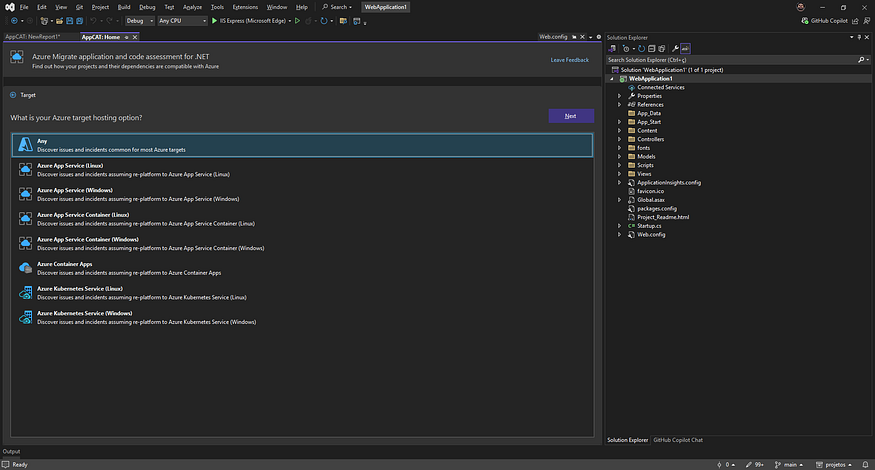Click the notifications bell in status bar
Viewport: 875px width, 470px height.
867,464
